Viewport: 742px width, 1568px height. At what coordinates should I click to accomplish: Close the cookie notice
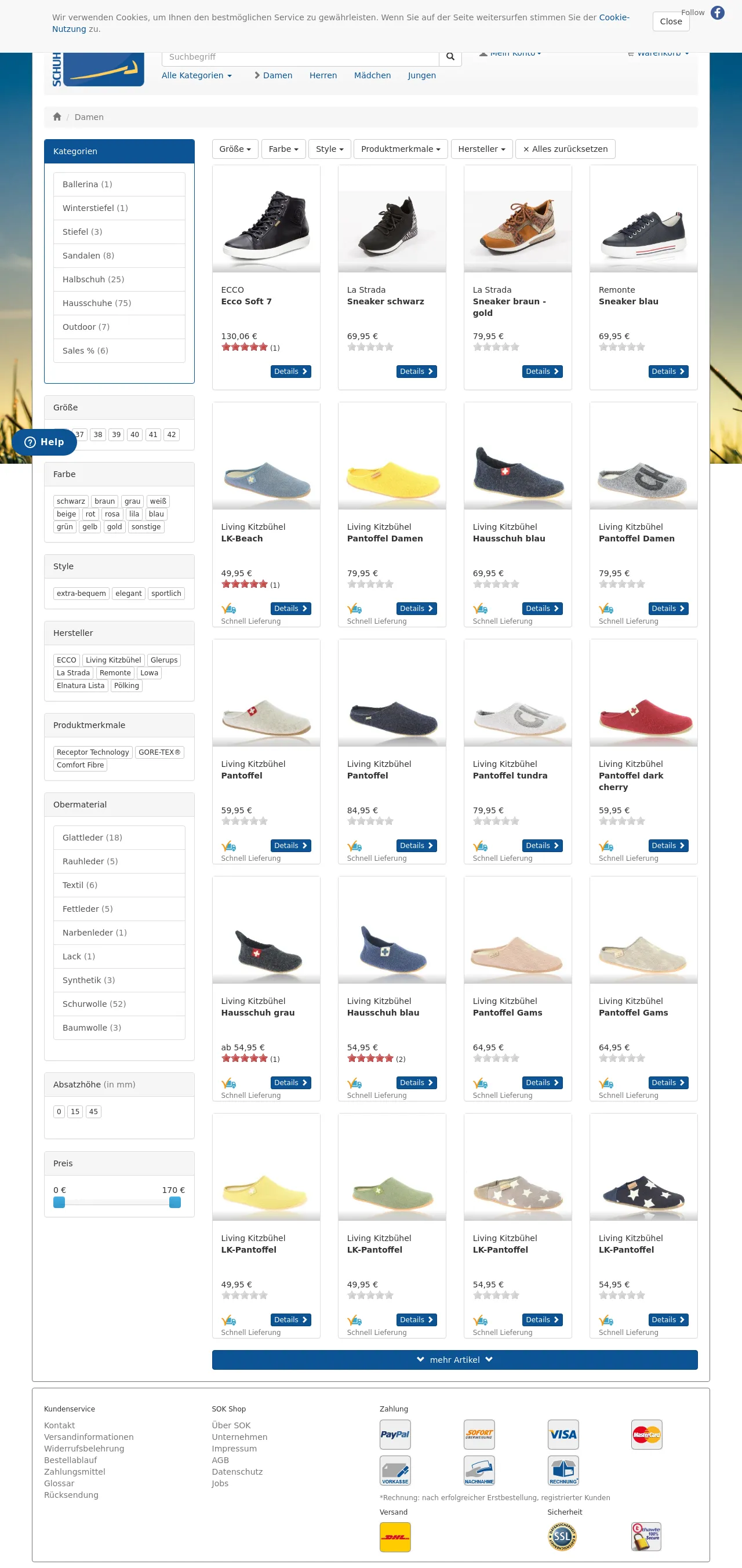(671, 21)
